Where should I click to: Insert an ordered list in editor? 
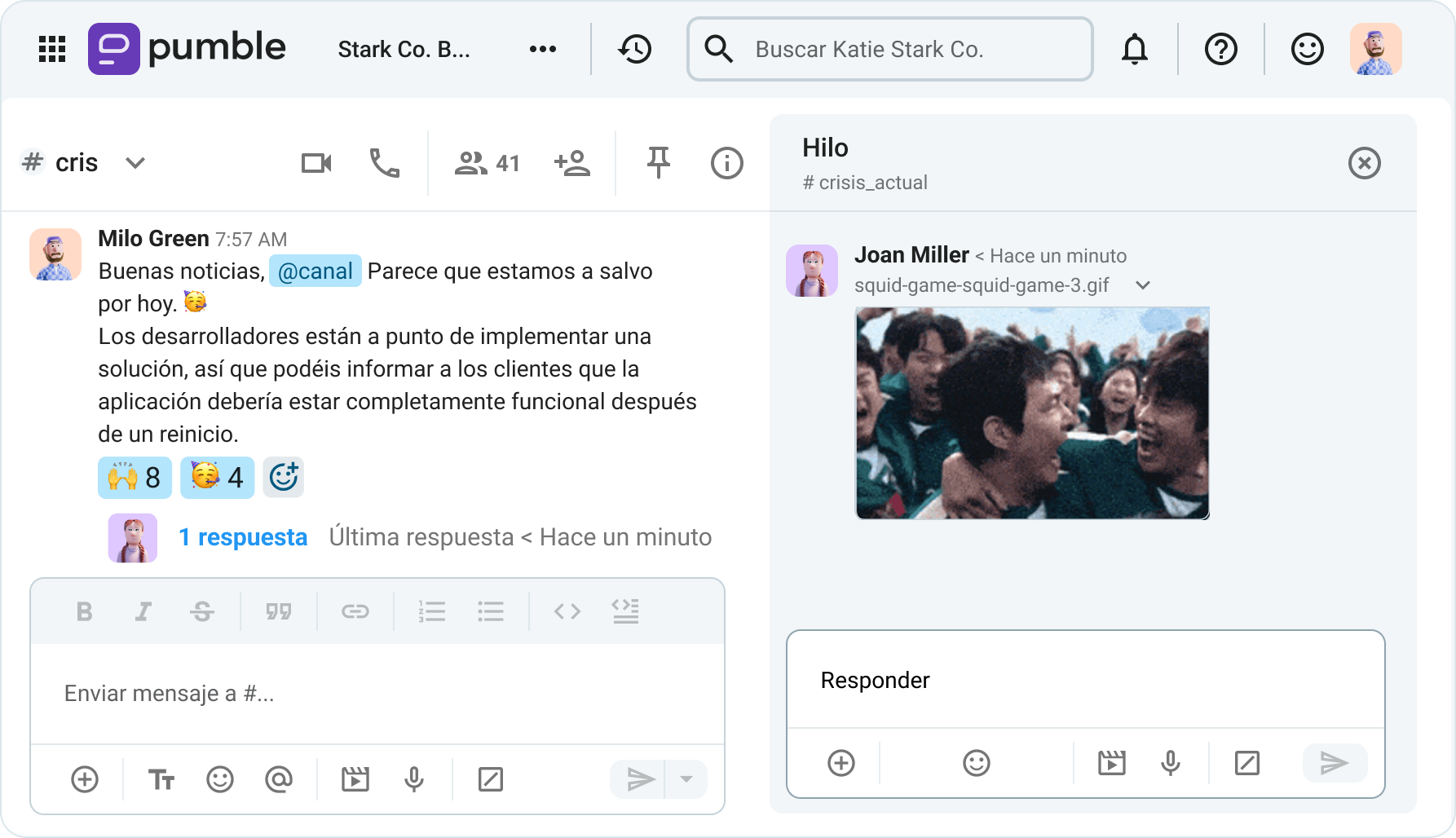click(431, 611)
